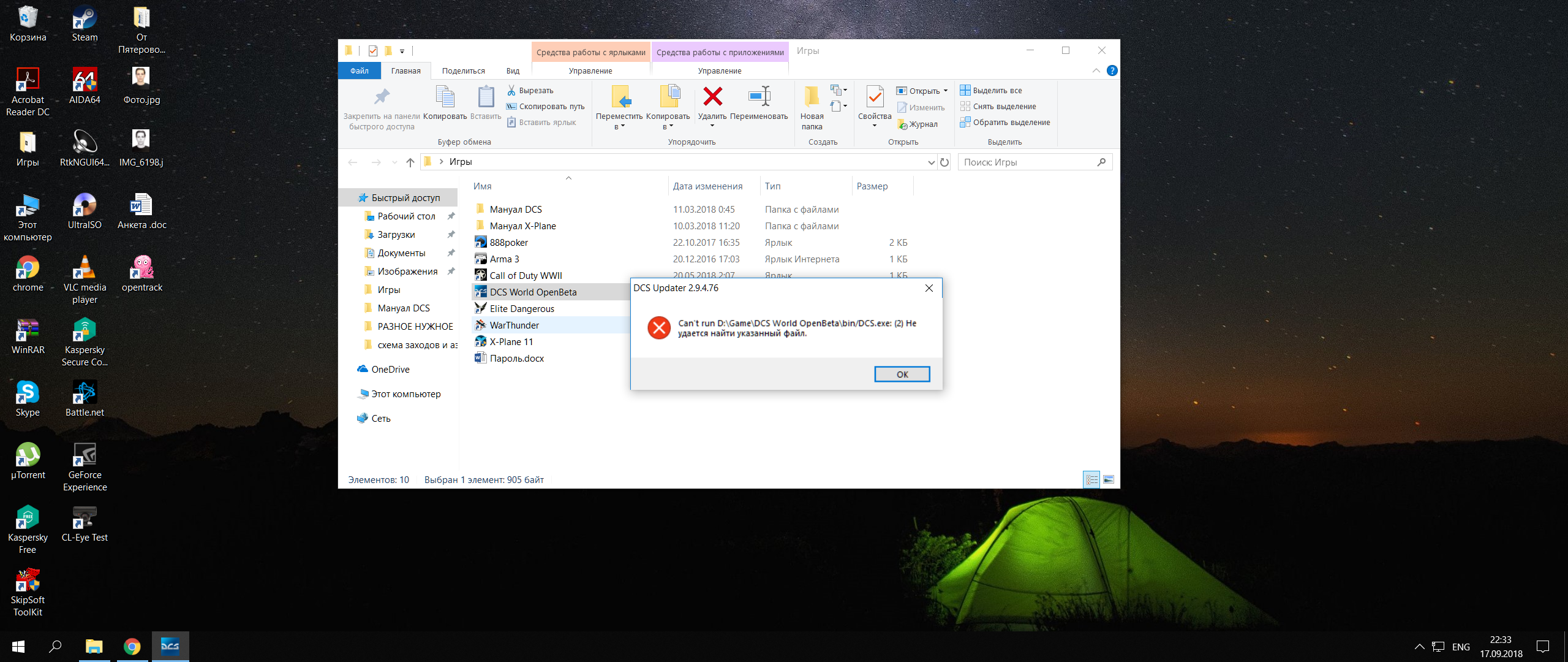The height and width of the screenshot is (662, 1568).
Task: Select the WarThunder shortcut in file list
Action: click(x=514, y=325)
